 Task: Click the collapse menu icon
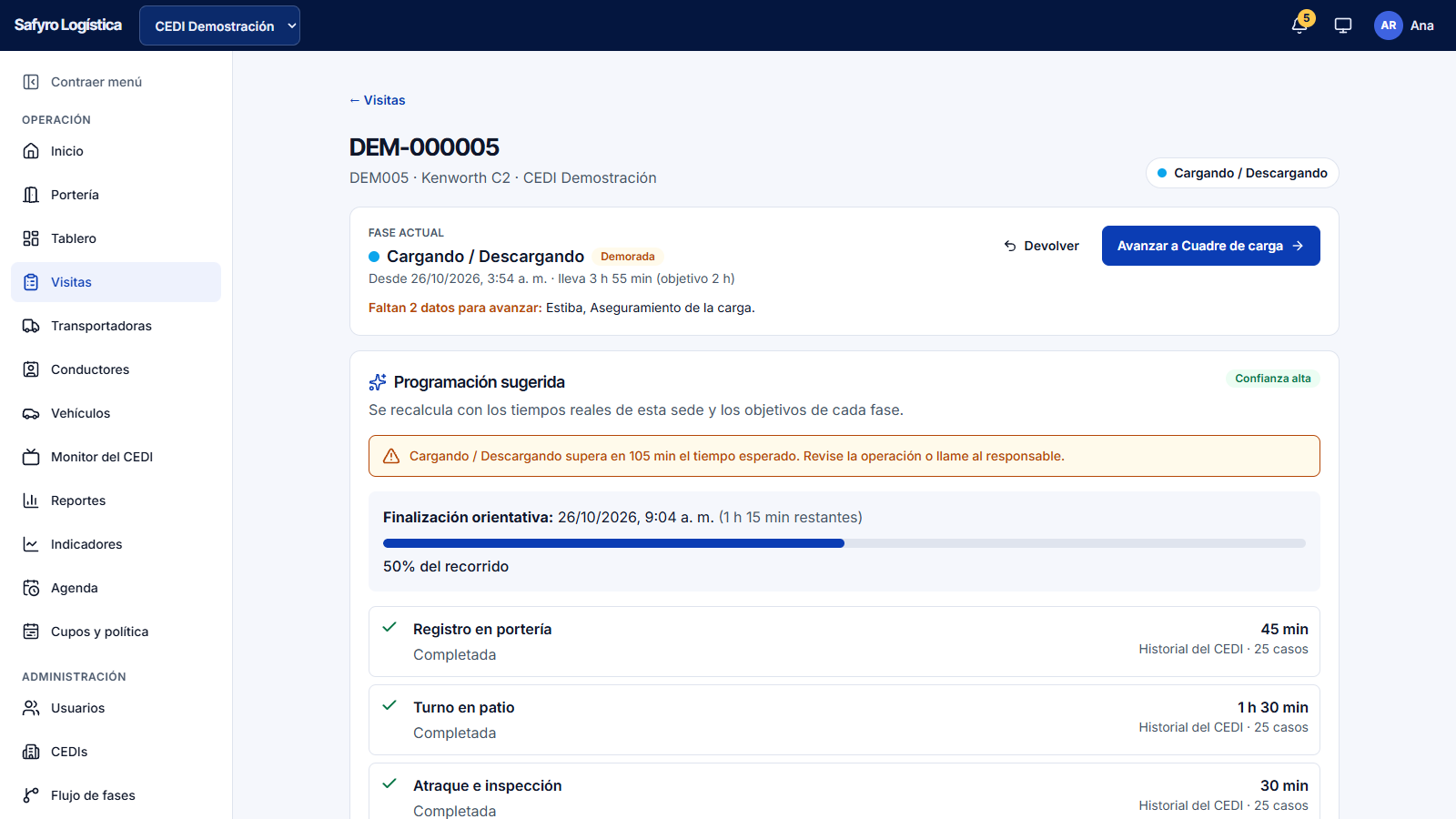click(x=31, y=82)
